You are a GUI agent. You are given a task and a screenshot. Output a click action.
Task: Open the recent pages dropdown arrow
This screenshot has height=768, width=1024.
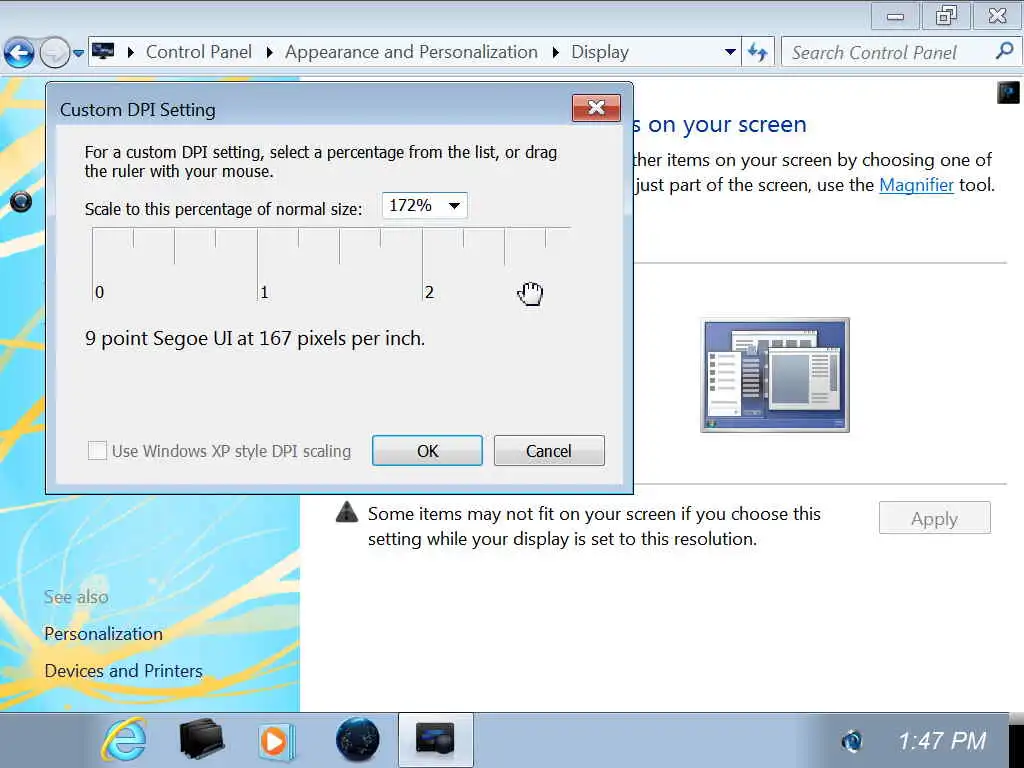tap(78, 53)
